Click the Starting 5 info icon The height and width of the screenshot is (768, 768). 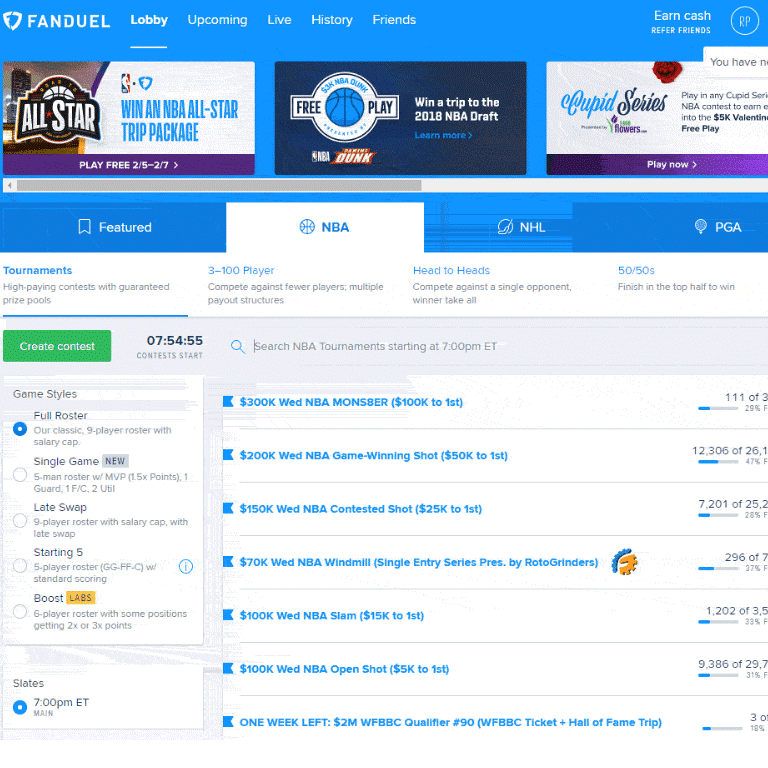pyautogui.click(x=186, y=566)
